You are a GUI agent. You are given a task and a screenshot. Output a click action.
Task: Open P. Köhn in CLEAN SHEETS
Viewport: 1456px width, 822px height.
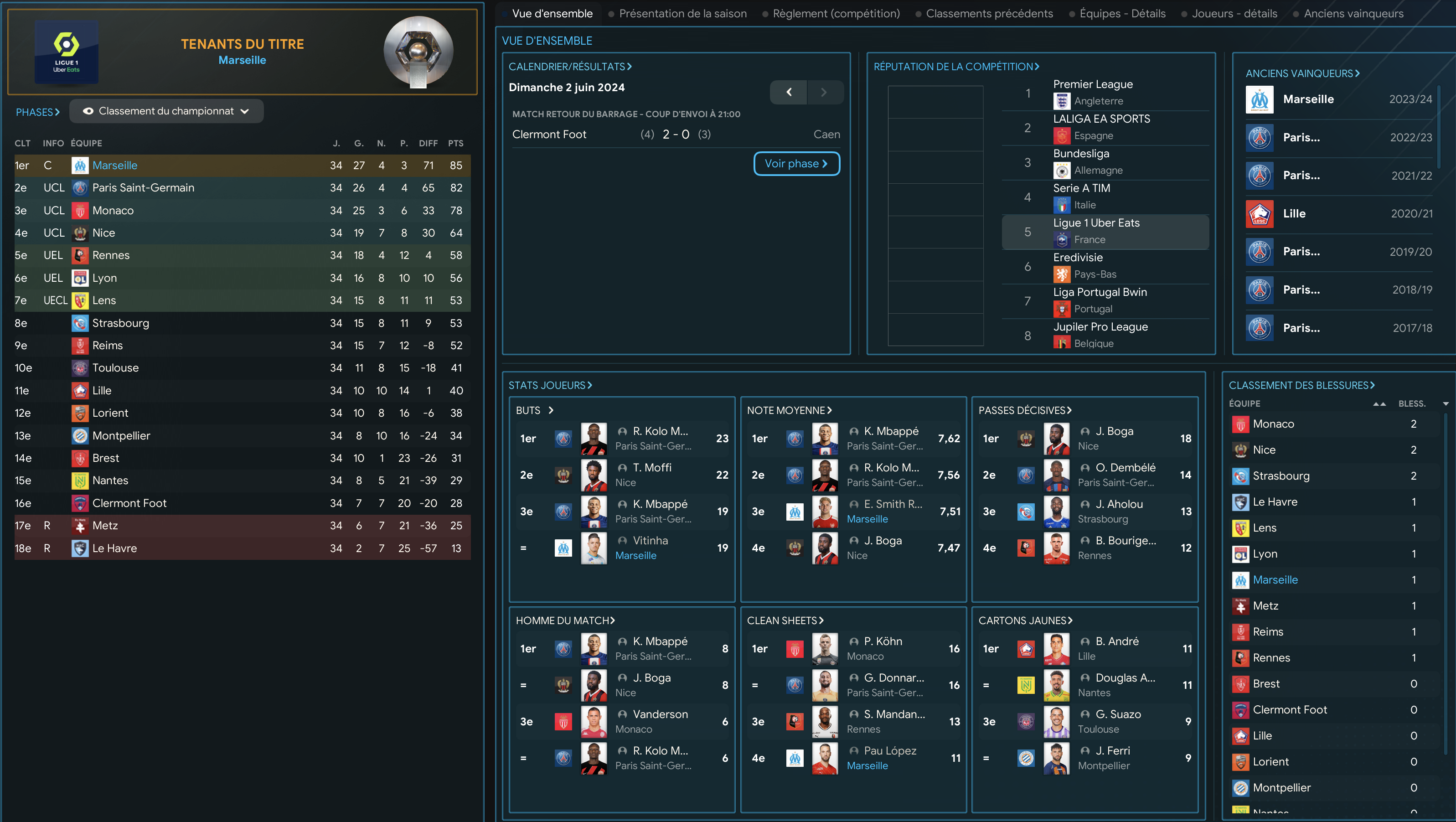(882, 641)
